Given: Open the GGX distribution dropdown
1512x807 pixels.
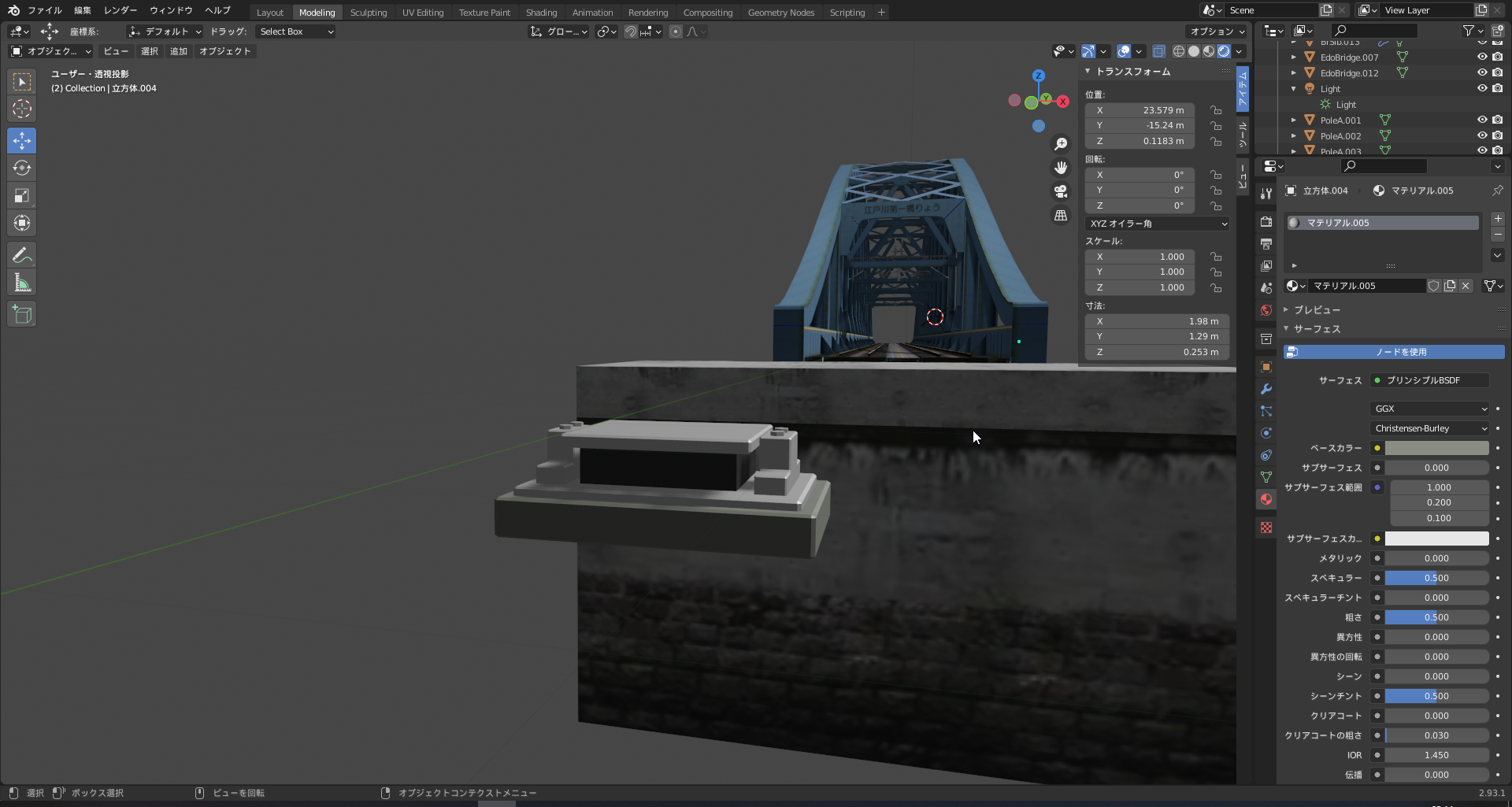Looking at the screenshot, I should click(x=1429, y=409).
